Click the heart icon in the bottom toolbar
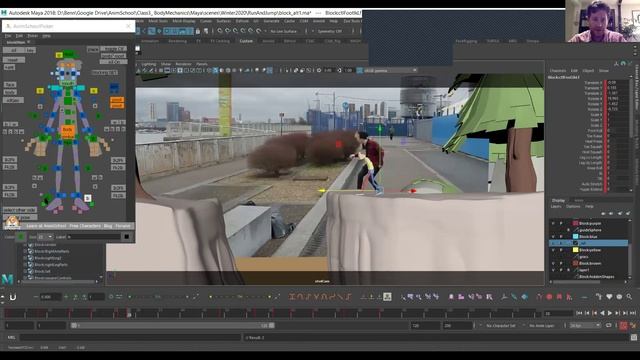This screenshot has height=360, width=640. pos(609,297)
